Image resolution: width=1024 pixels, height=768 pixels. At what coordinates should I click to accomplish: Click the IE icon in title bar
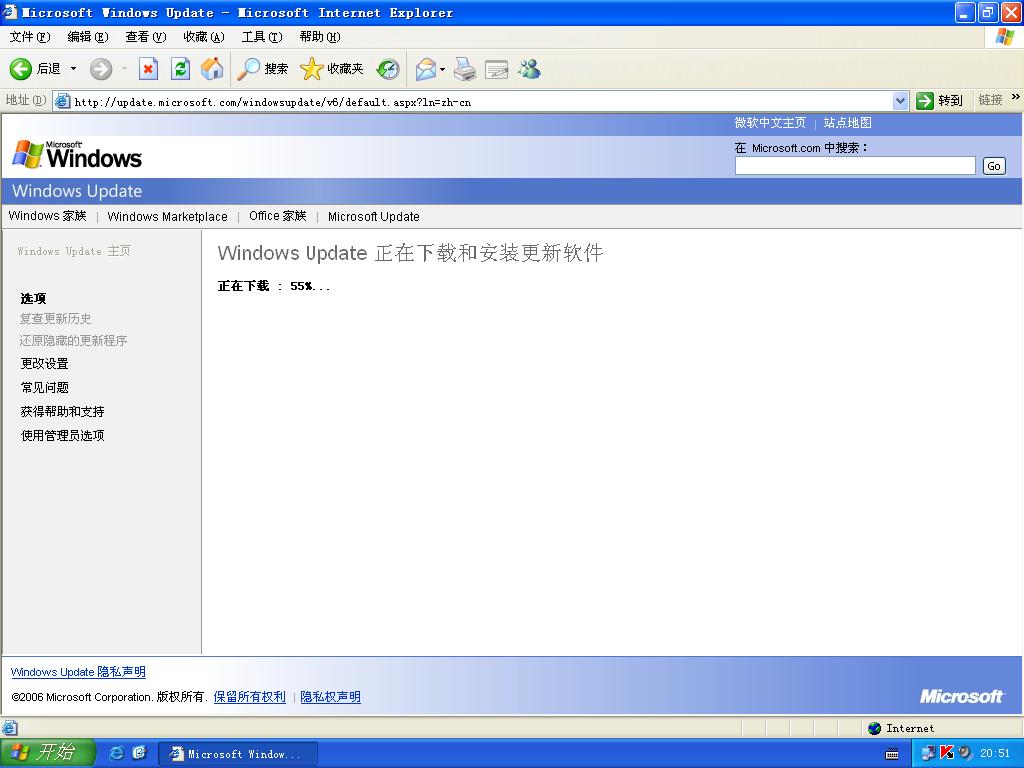tap(10, 12)
